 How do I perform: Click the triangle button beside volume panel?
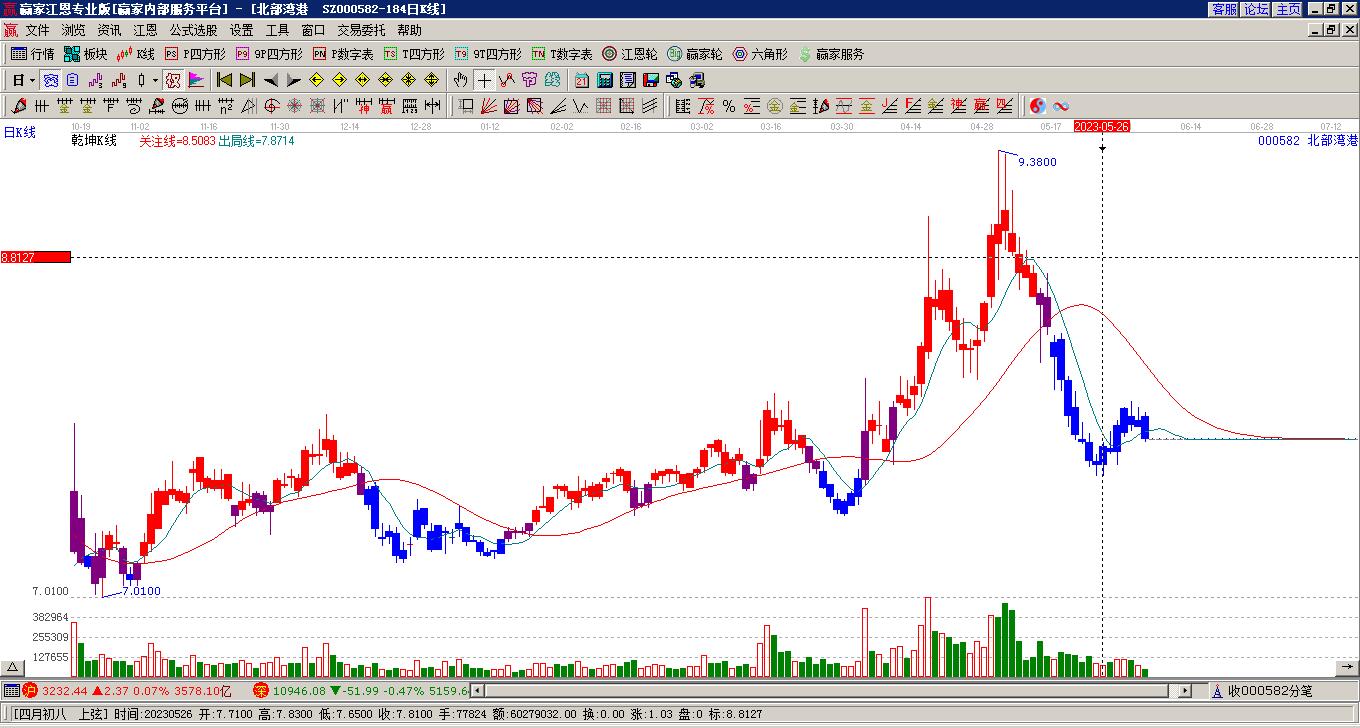pos(13,668)
